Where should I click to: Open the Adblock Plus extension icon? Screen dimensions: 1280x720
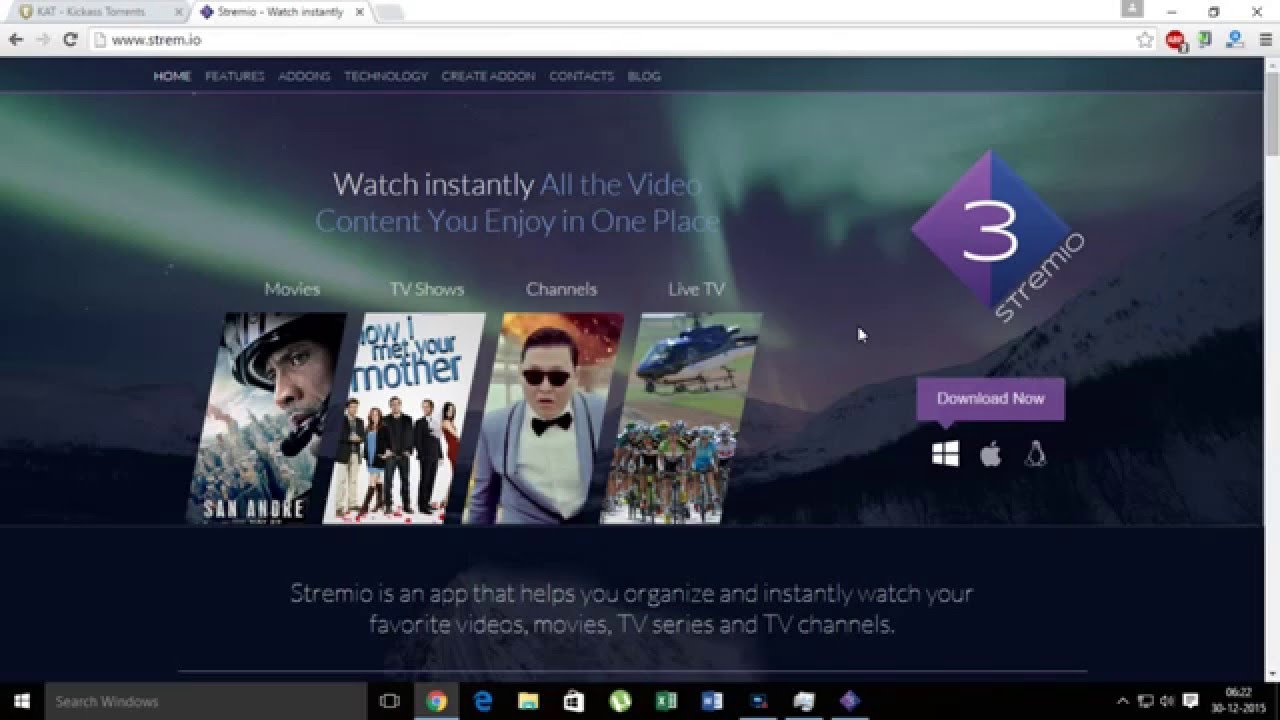pos(1176,40)
